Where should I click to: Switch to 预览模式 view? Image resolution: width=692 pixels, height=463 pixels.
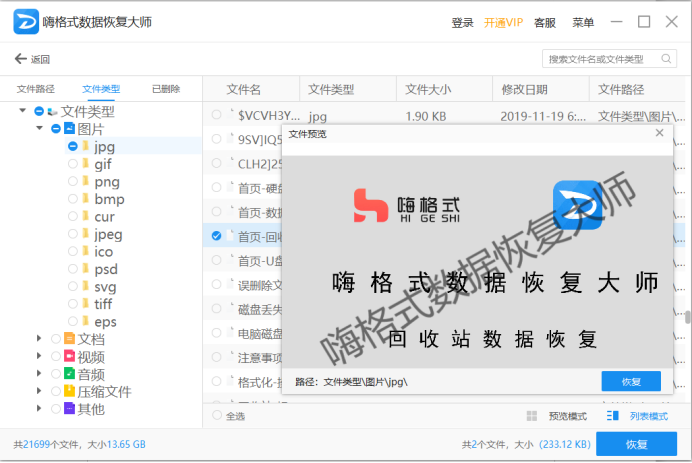tap(568, 416)
